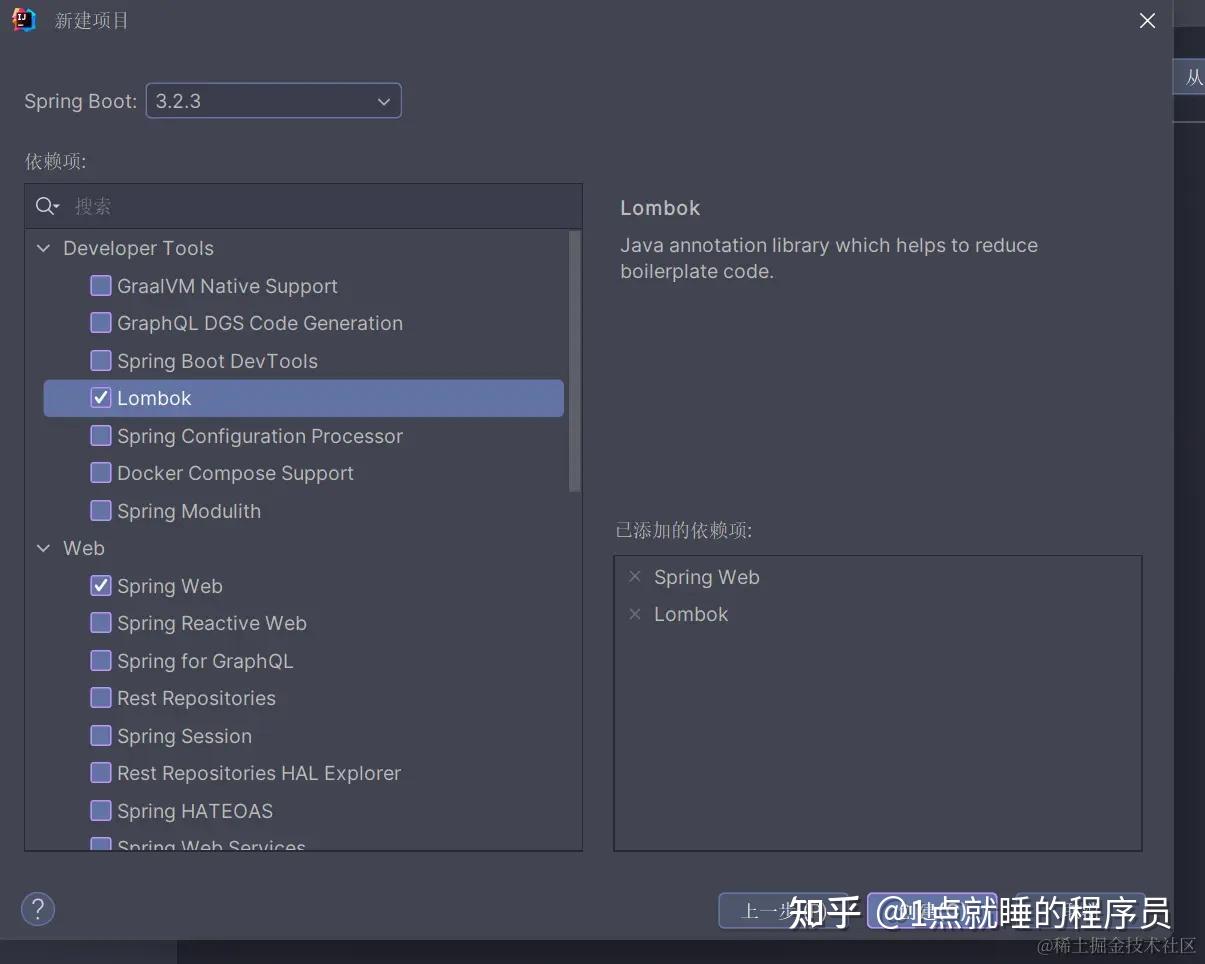Open the Spring Boot version dropdown
The width and height of the screenshot is (1205, 964).
click(274, 101)
